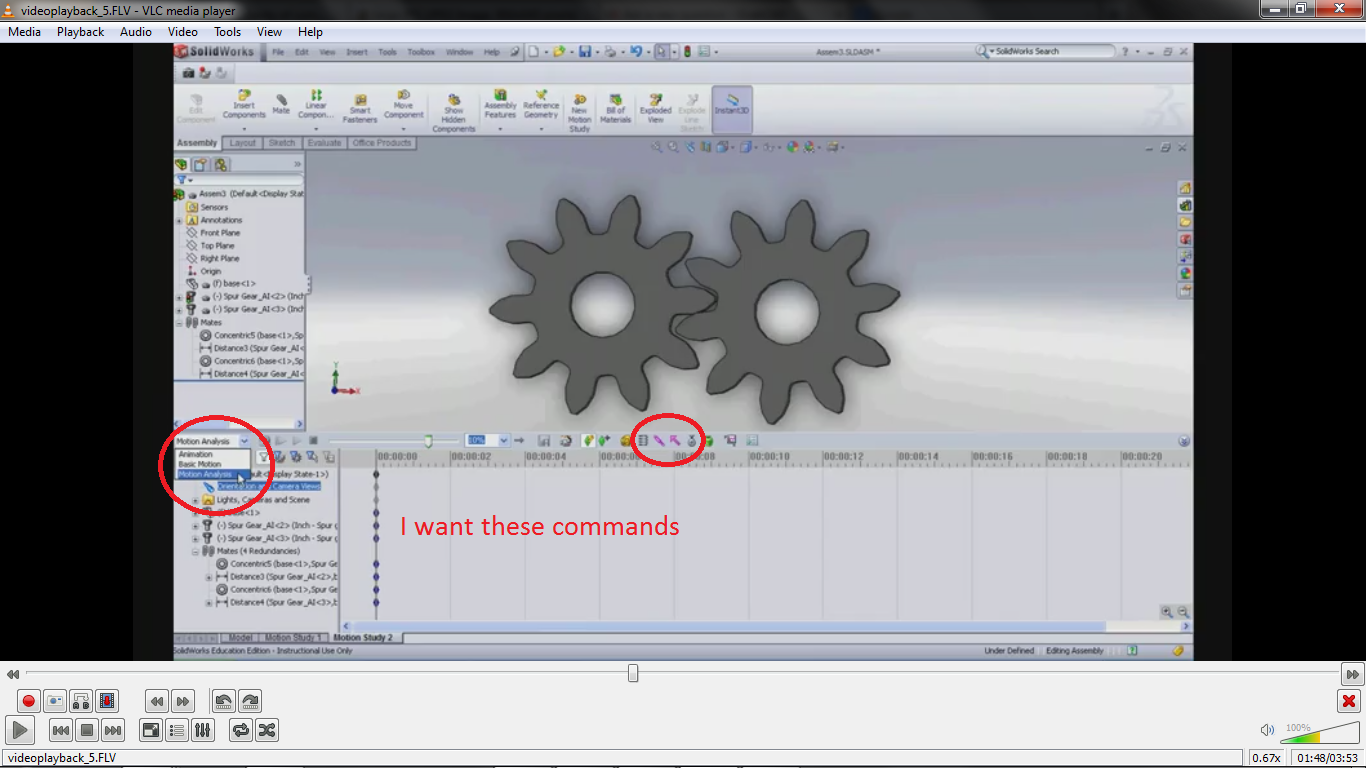Image resolution: width=1366 pixels, height=768 pixels.
Task: Stop VLC playback
Action: 87,730
